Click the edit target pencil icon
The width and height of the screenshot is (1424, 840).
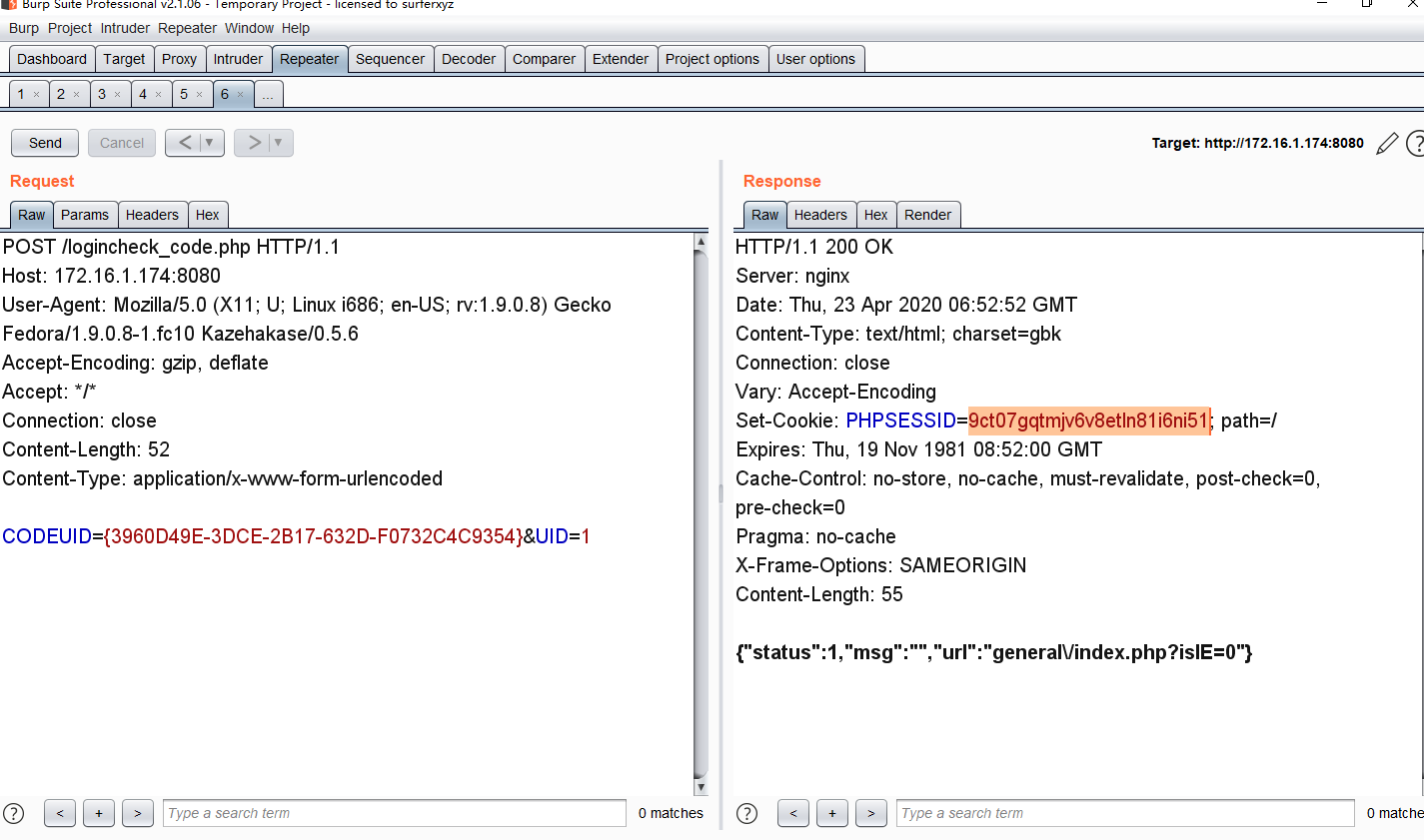1387,144
